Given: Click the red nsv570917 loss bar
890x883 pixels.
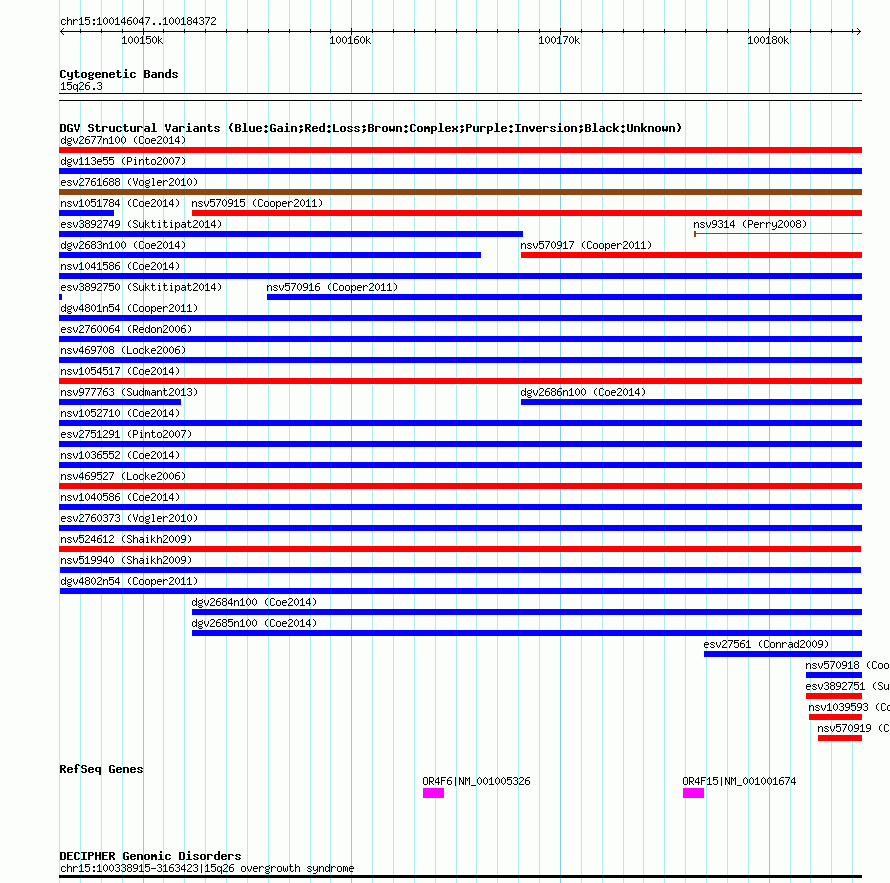Looking at the screenshot, I should pyautogui.click(x=691, y=255).
